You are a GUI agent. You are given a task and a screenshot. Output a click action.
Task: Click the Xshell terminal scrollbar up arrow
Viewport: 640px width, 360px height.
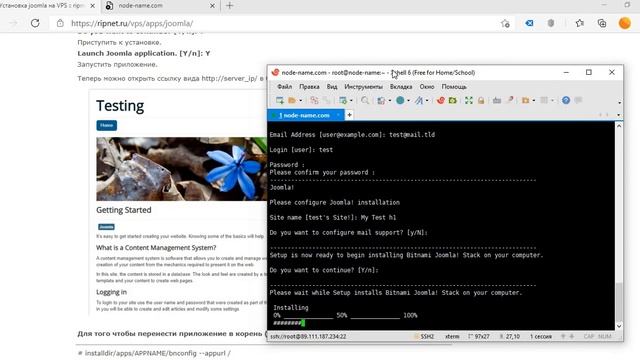click(619, 126)
